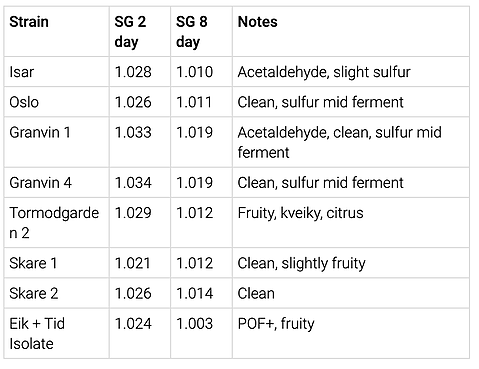Select the Tormodgarden 2 strain cell

point(54,223)
